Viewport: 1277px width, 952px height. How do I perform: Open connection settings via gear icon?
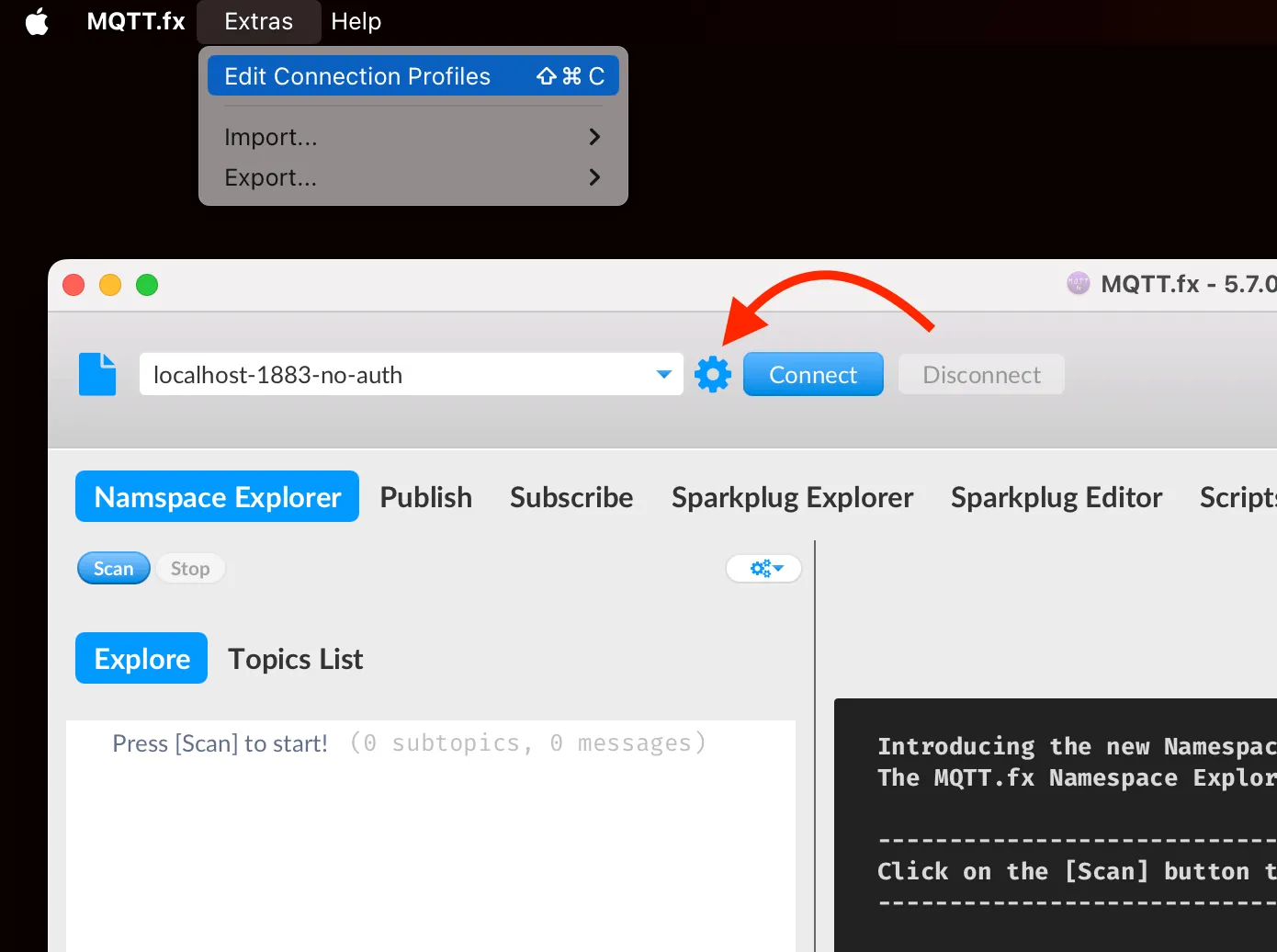click(713, 375)
